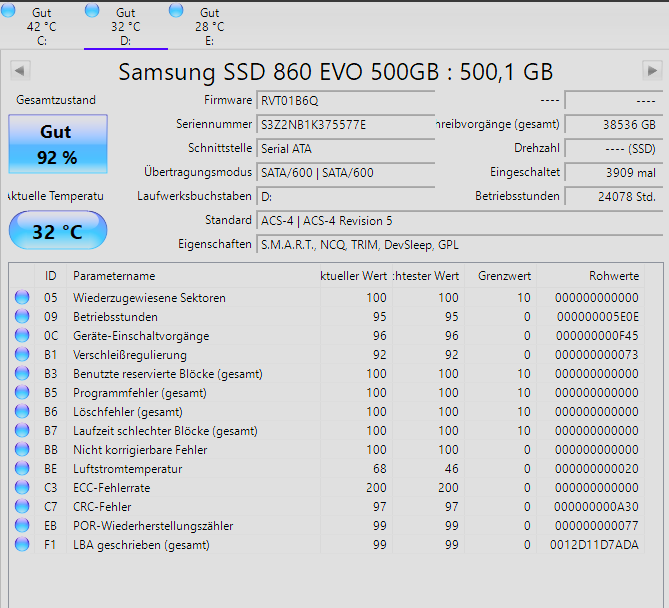Screen dimensions: 669x608
Task: Click status orb for Laufzeit schlechter Blöcke row
Action: (x=22, y=430)
